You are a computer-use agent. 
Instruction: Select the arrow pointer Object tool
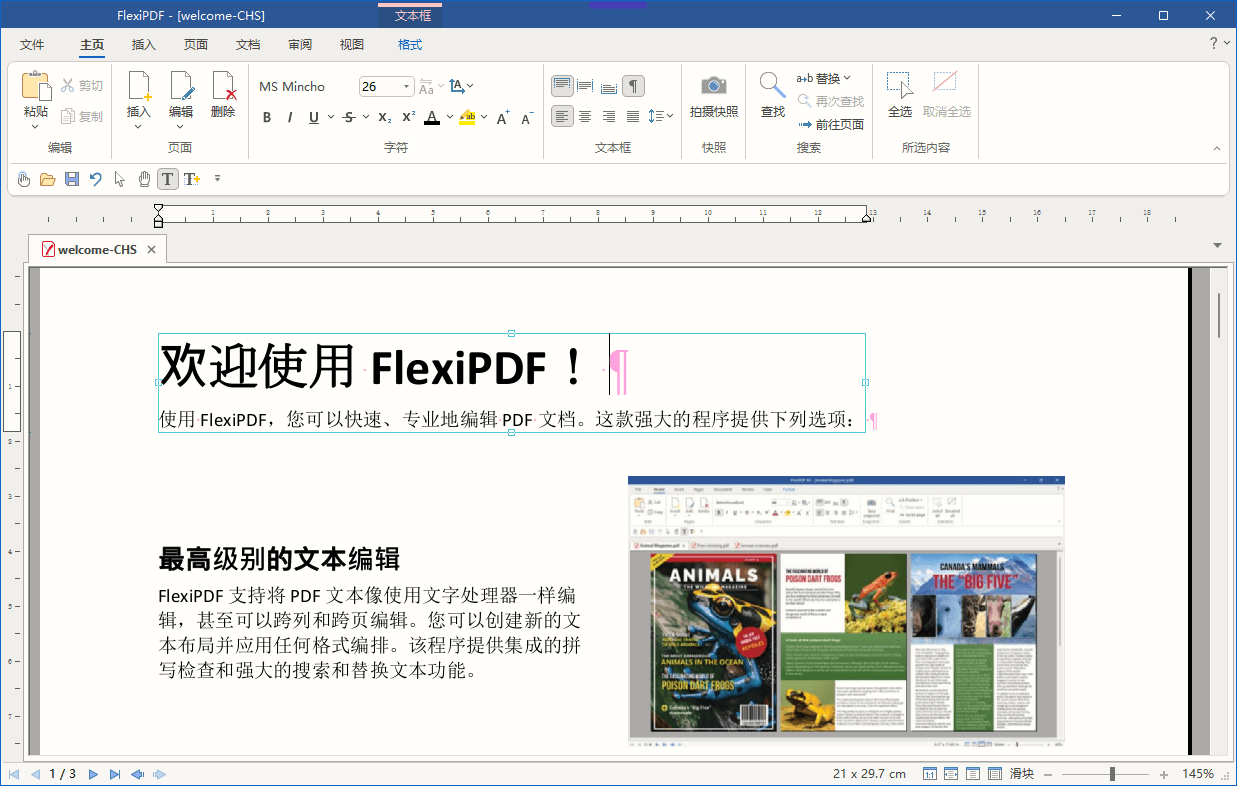[x=120, y=179]
